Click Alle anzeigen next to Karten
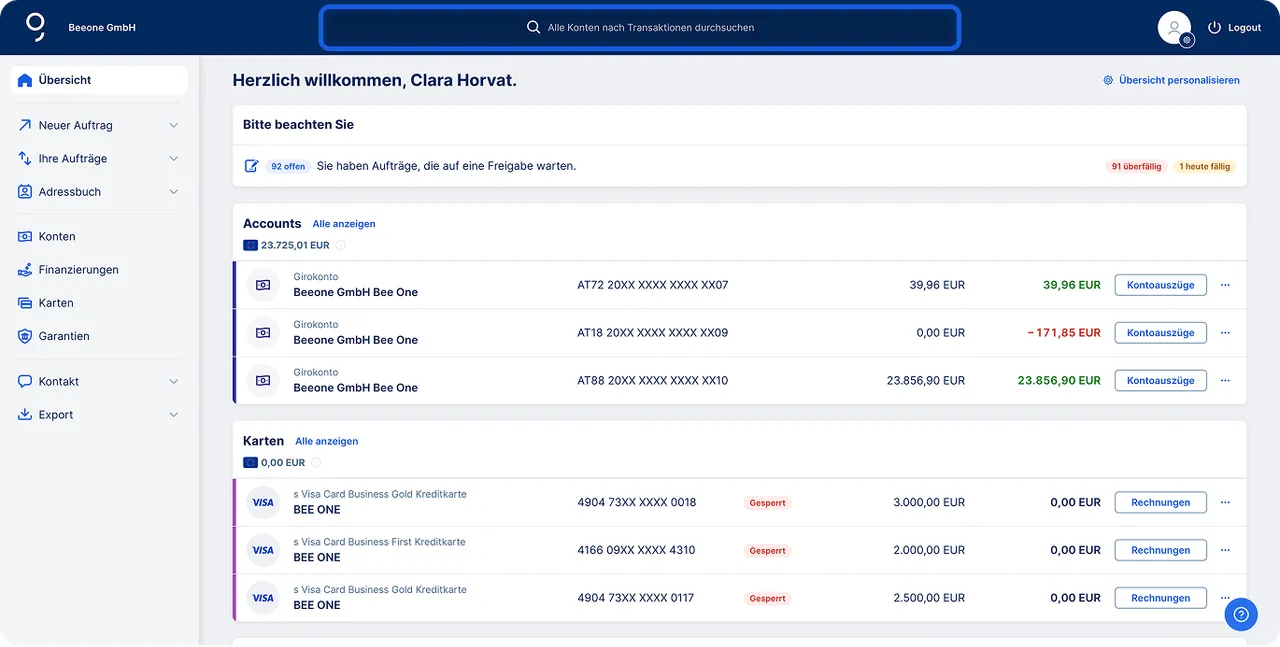This screenshot has width=1280, height=647. tap(327, 441)
